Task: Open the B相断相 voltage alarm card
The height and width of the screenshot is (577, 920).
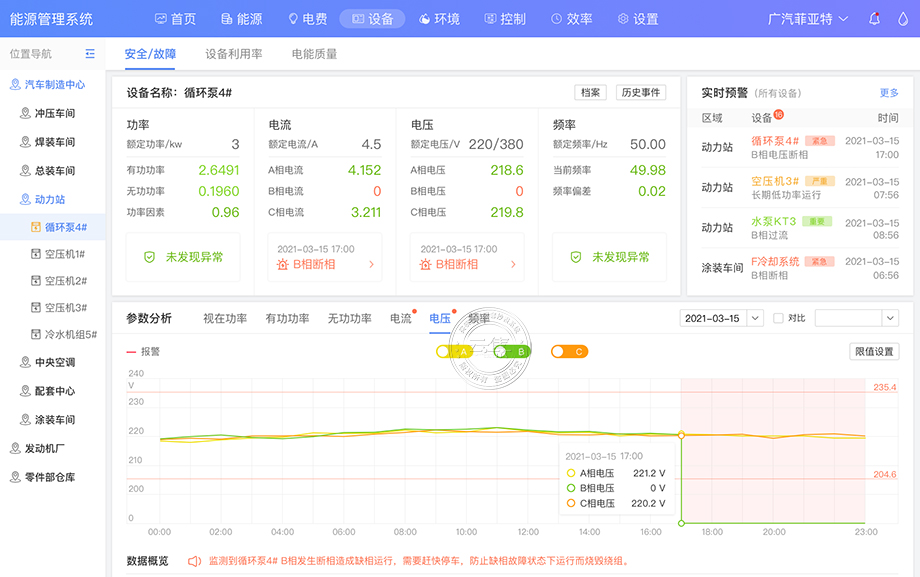Action: coord(466,257)
